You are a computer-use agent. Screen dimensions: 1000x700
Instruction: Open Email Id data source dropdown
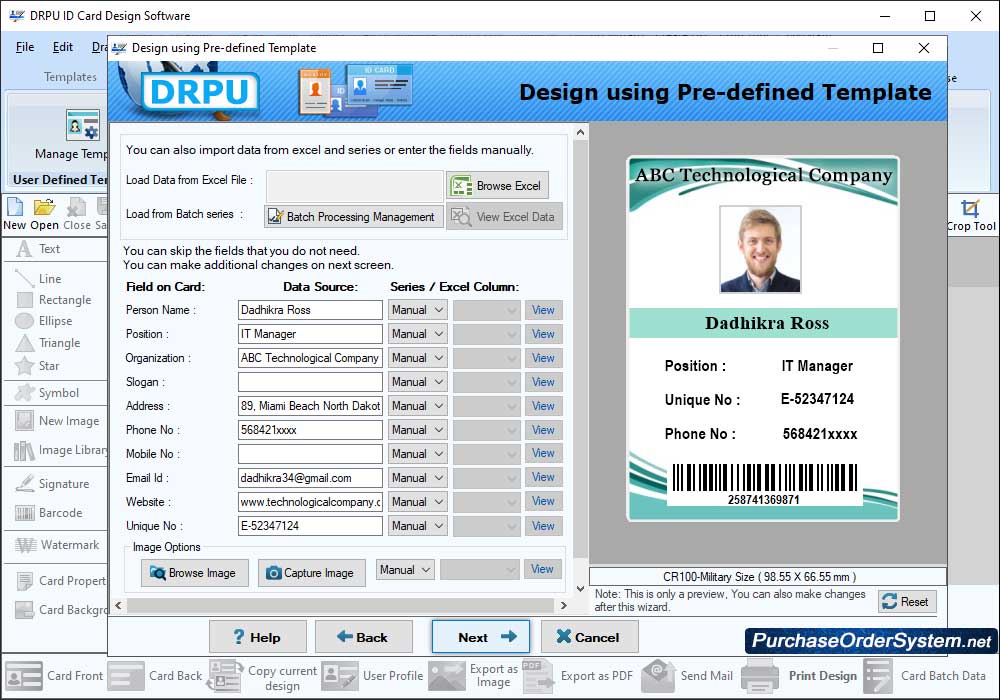point(417,478)
